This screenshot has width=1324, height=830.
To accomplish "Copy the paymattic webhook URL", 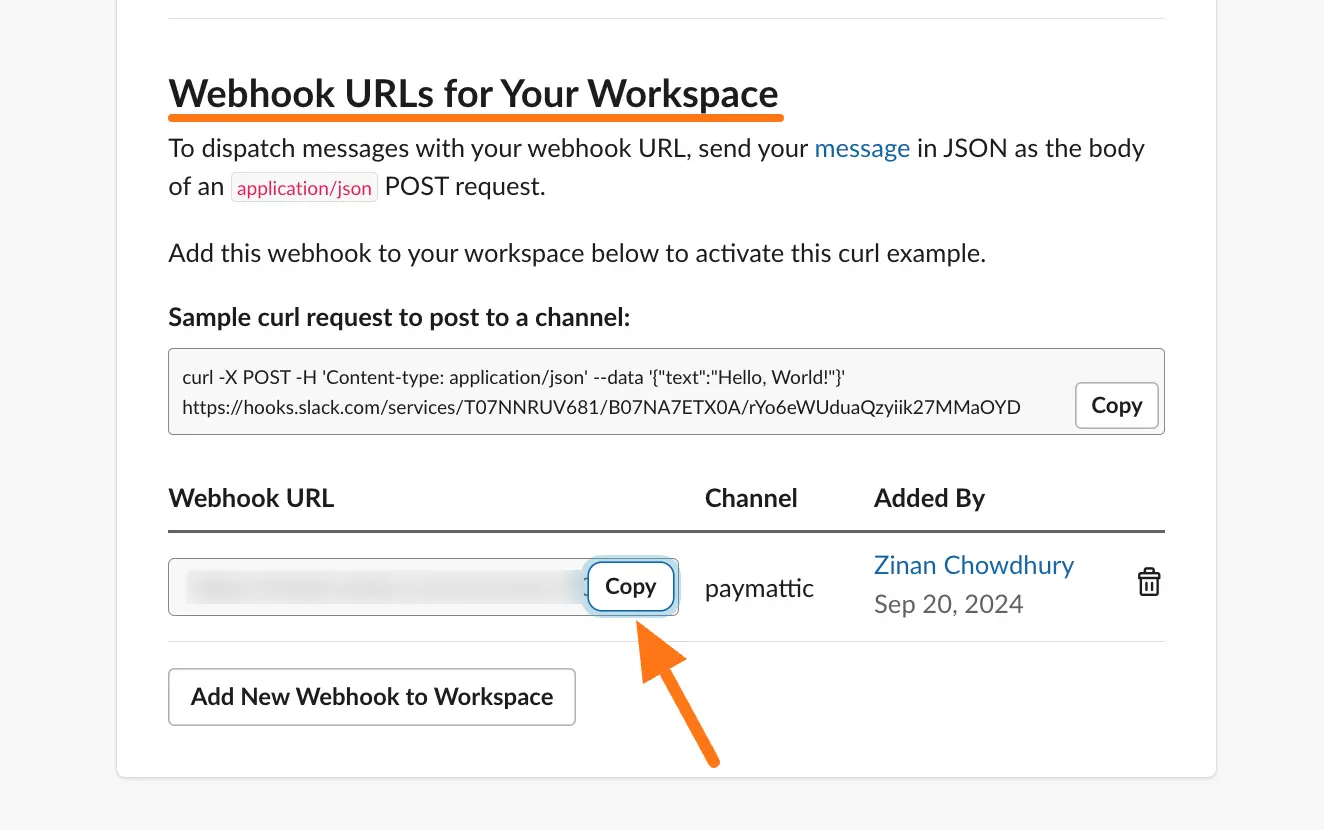I will [x=630, y=587].
